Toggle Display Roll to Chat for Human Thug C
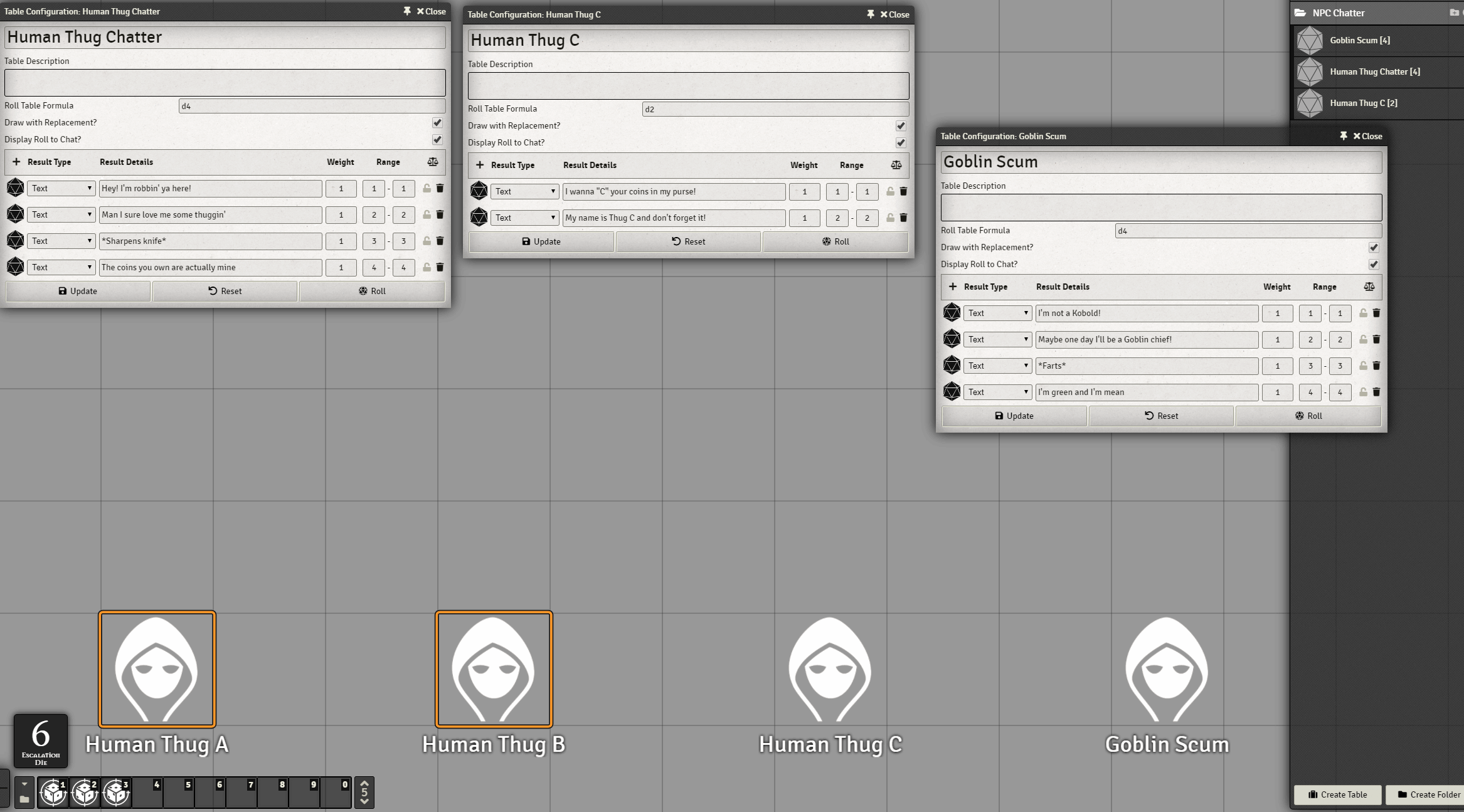 (x=901, y=143)
